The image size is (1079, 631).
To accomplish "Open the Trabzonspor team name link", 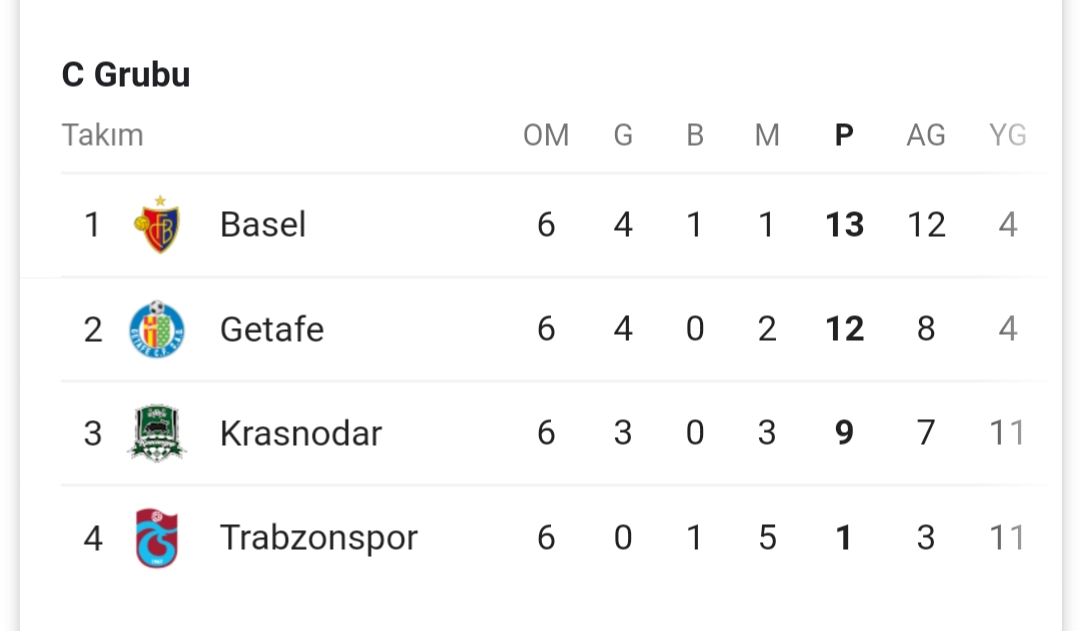I will pyautogui.click(x=319, y=538).
